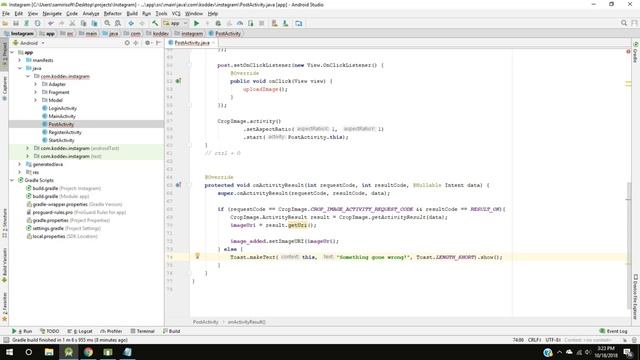Click the hide Project panel icon
The height and width of the screenshot is (360, 640).
click(x=158, y=43)
